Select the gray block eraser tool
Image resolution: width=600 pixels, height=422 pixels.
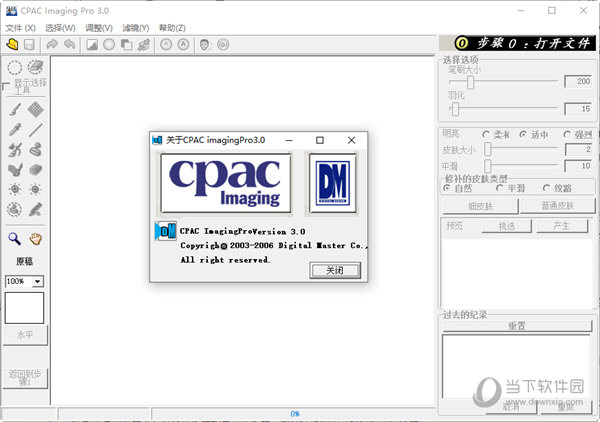tap(35, 169)
